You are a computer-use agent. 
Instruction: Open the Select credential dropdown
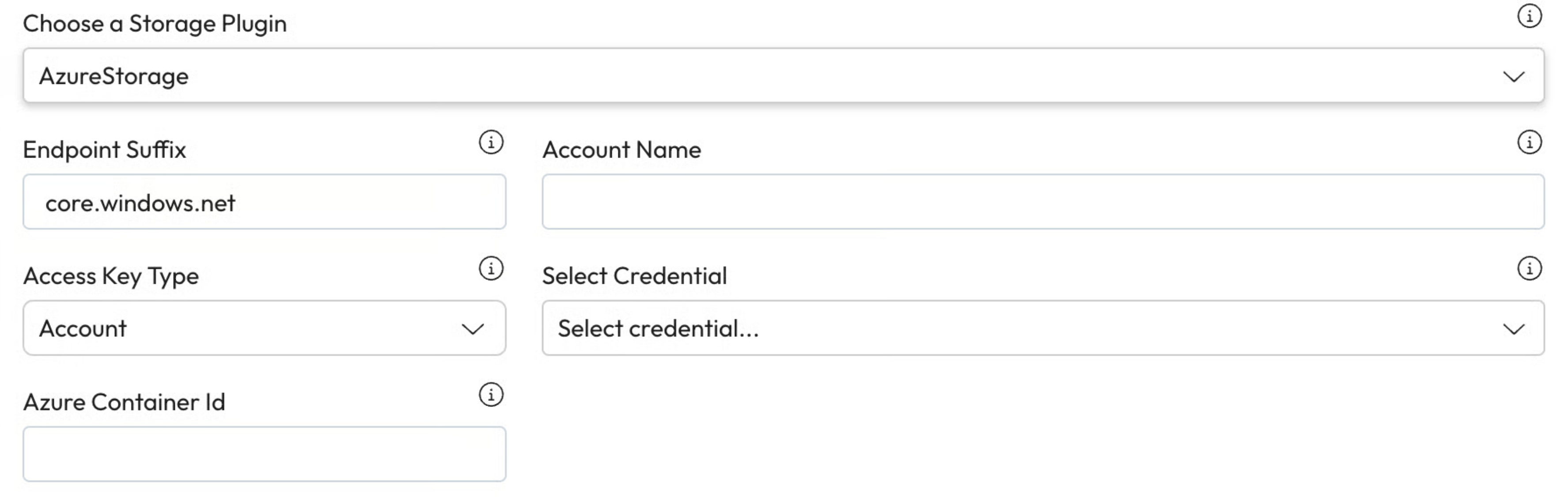1042,328
